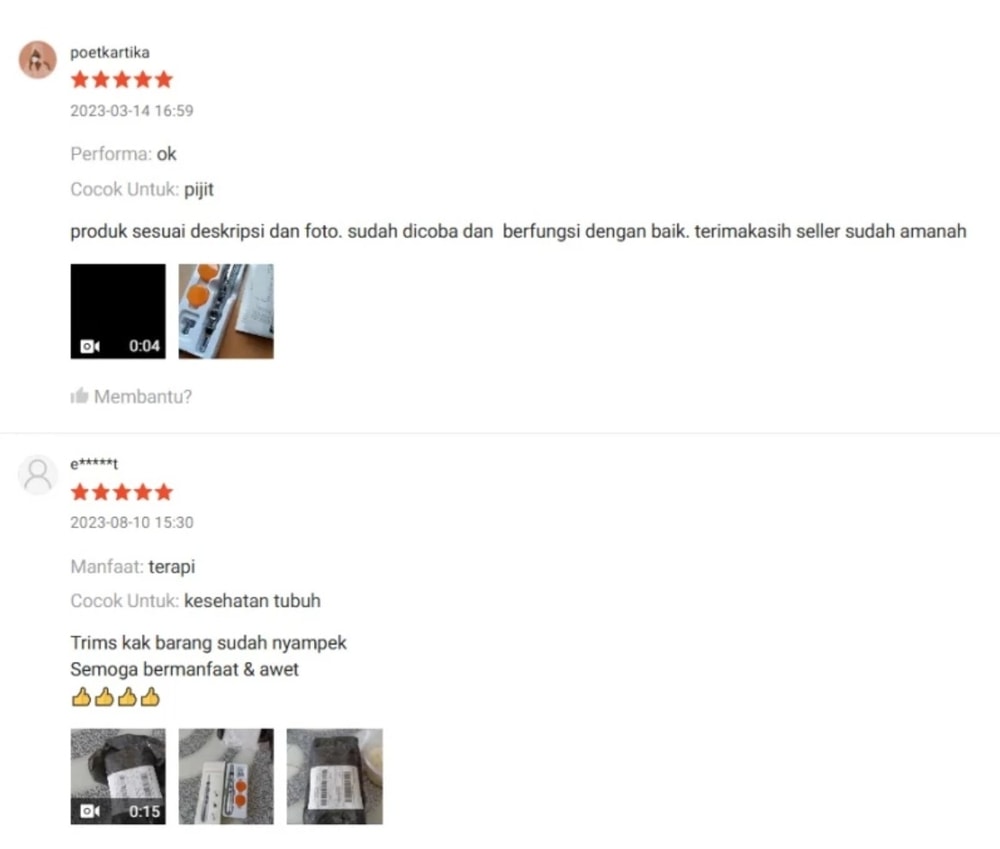Open the massage gun box photo
The image size is (1000, 849).
tap(226, 776)
